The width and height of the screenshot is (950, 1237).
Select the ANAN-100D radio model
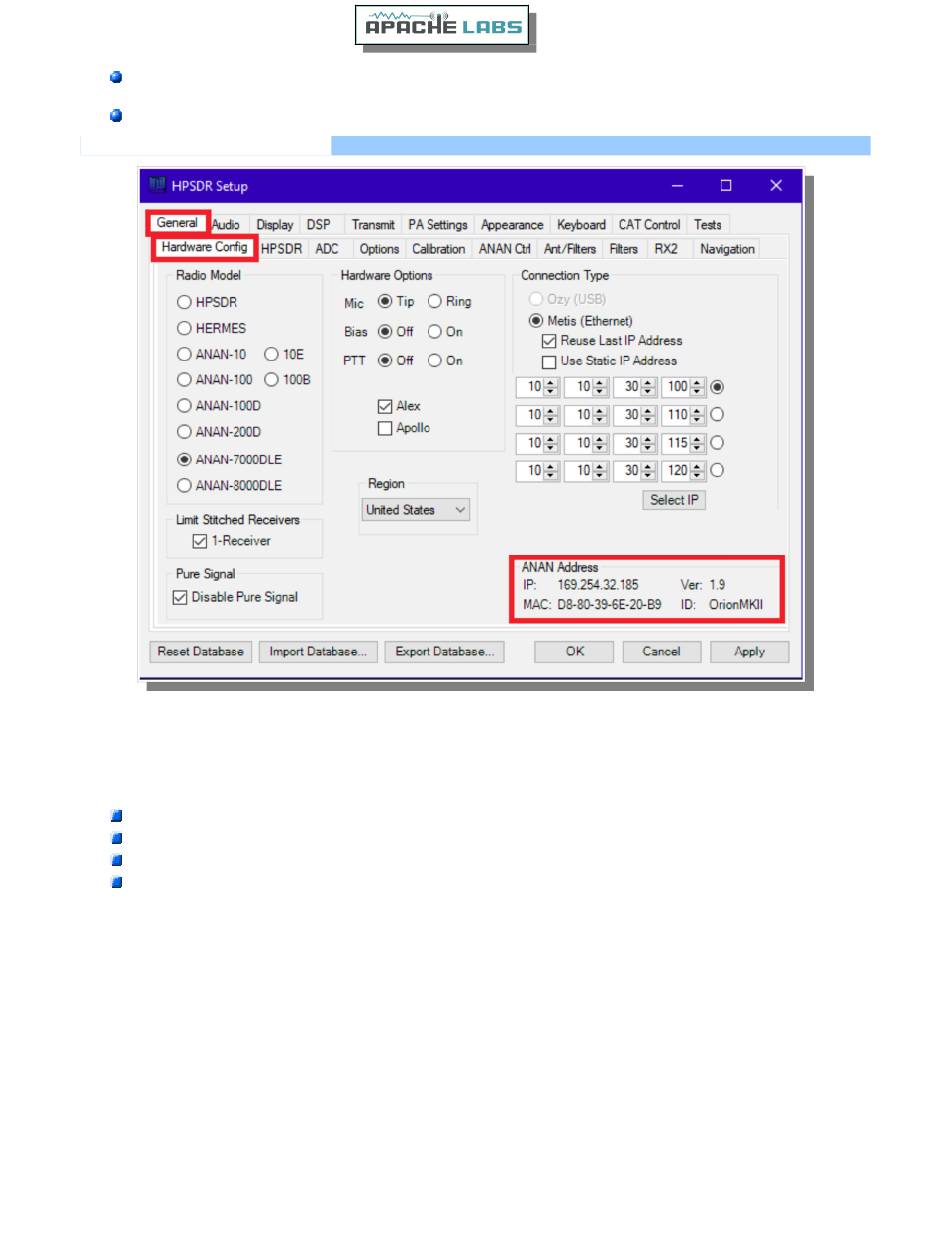pos(218,406)
